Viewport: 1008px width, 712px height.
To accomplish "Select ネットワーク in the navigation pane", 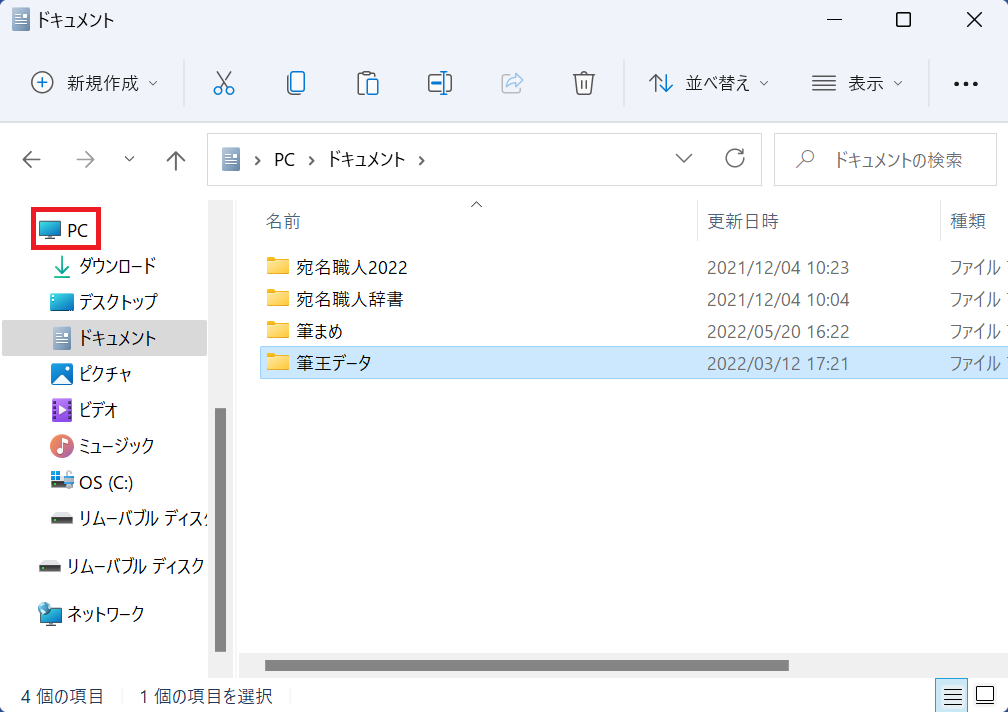I will pyautogui.click(x=91, y=614).
